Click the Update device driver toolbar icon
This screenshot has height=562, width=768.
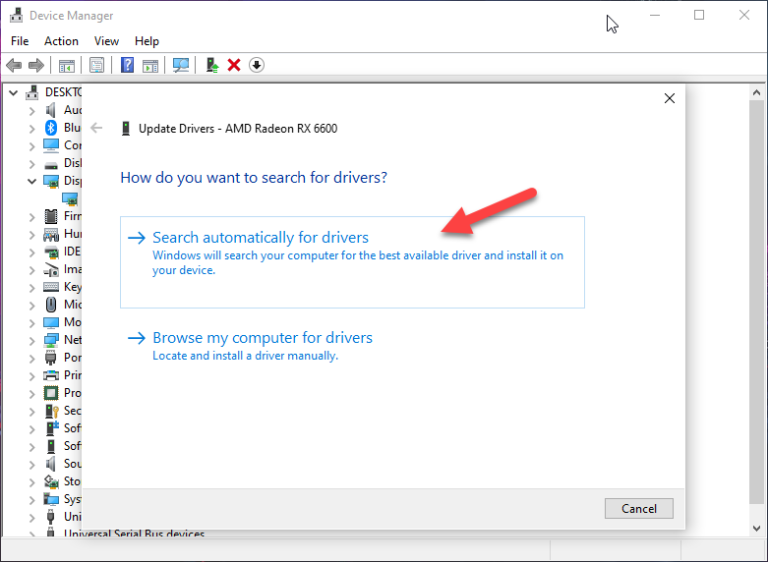212,65
